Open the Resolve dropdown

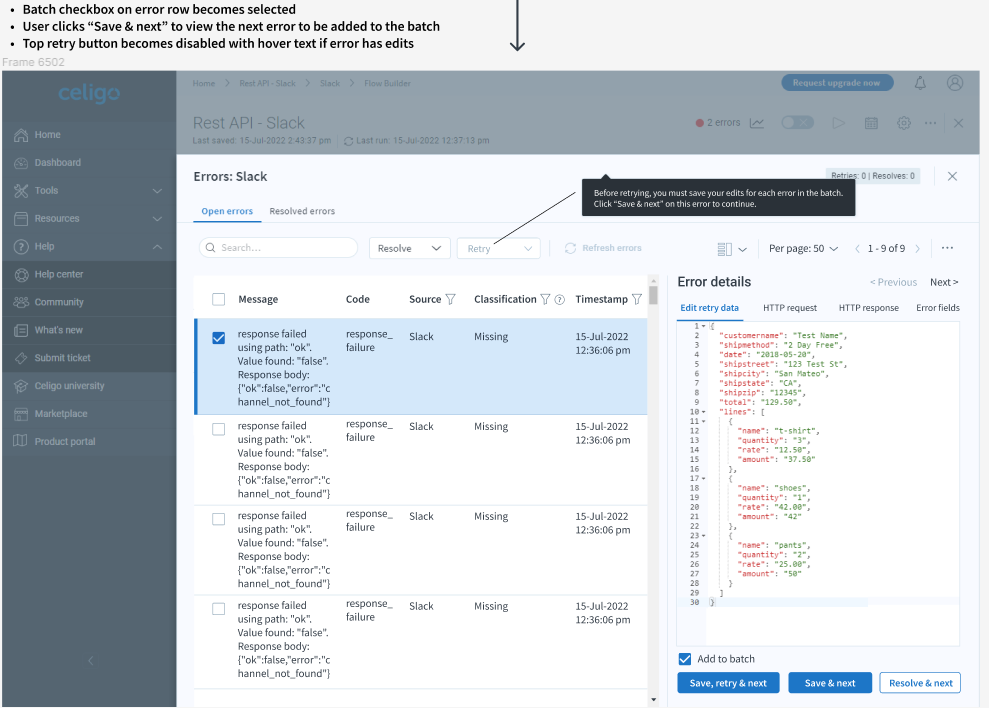tap(409, 248)
